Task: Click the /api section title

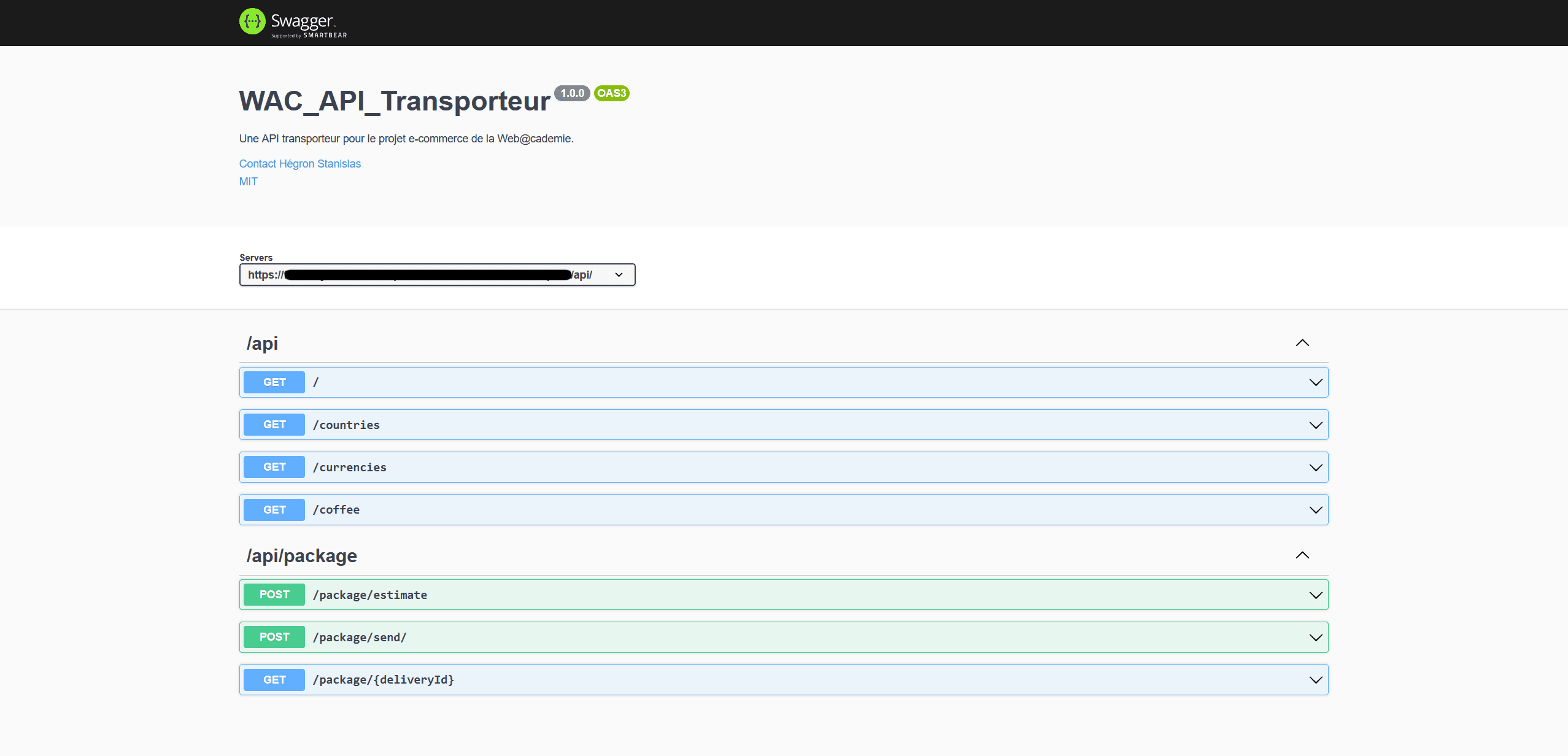Action: point(262,344)
